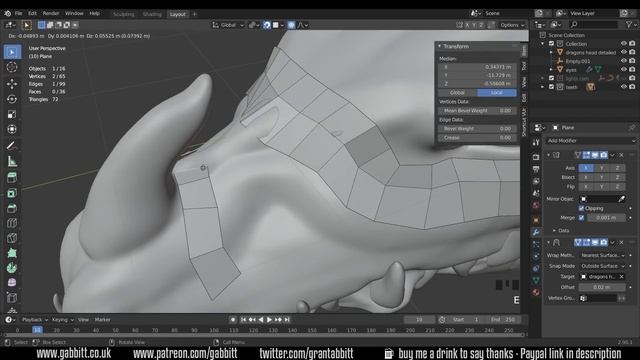Pick the Loop Cut tool
Screen dimensions: 640x360
coord(12,223)
